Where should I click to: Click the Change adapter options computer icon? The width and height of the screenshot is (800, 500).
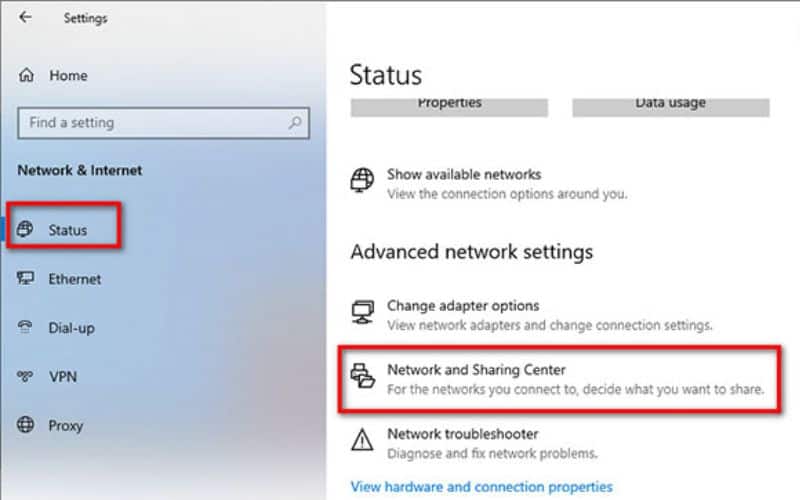363,312
